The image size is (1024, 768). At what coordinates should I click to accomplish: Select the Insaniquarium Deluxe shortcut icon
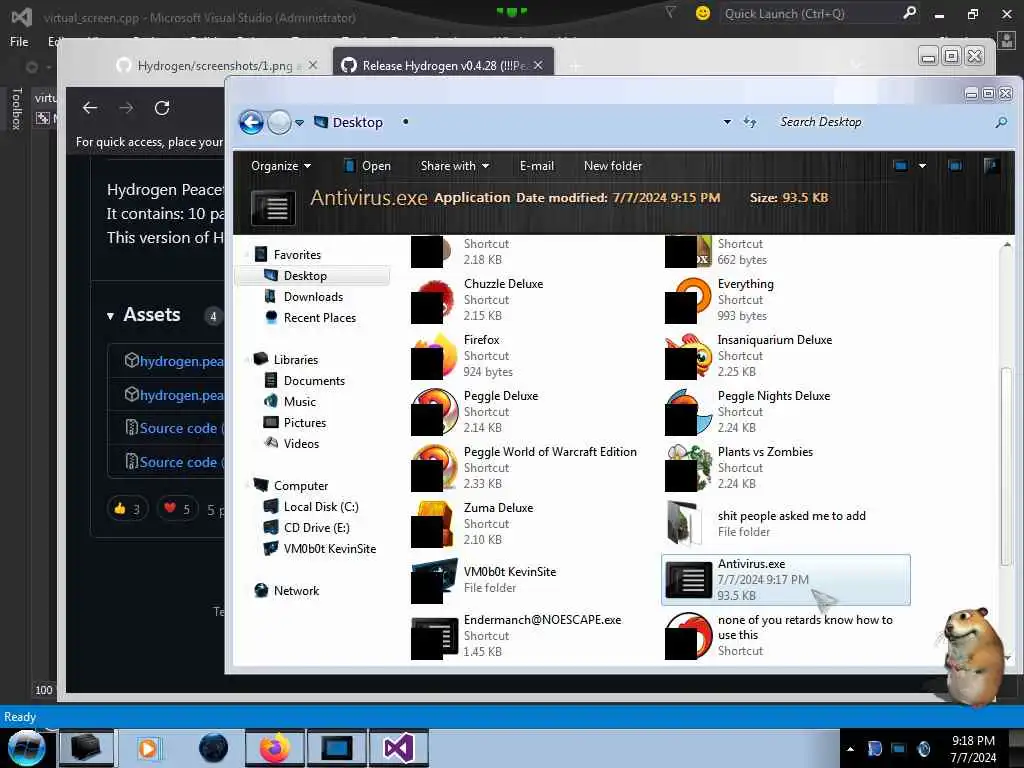click(x=688, y=357)
